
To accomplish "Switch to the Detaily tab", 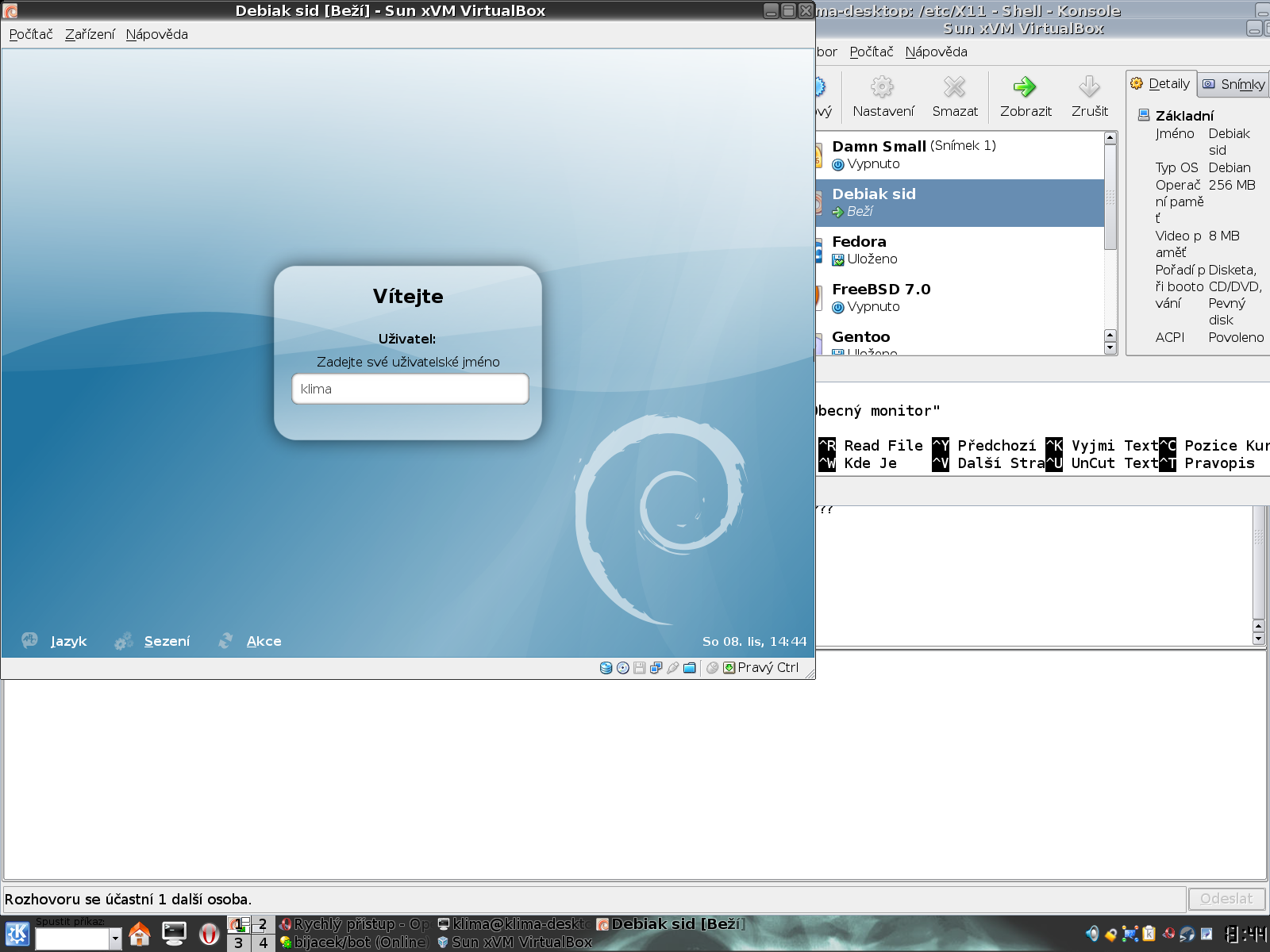I will pyautogui.click(x=1160, y=83).
